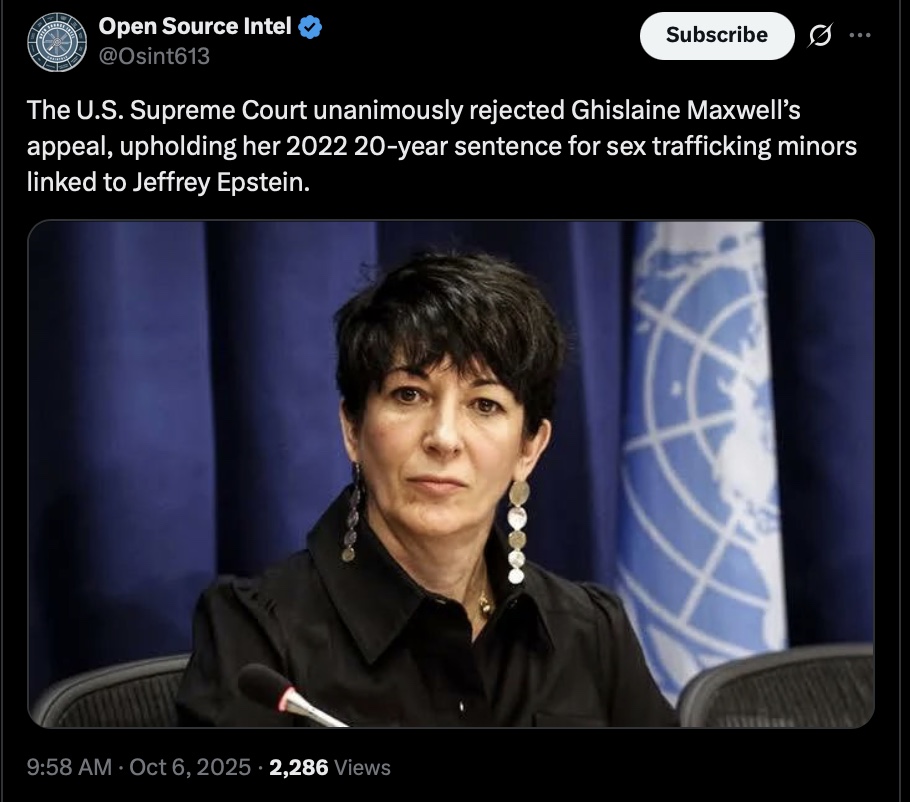Click the Grok slashed-circle icon

[x=819, y=35]
